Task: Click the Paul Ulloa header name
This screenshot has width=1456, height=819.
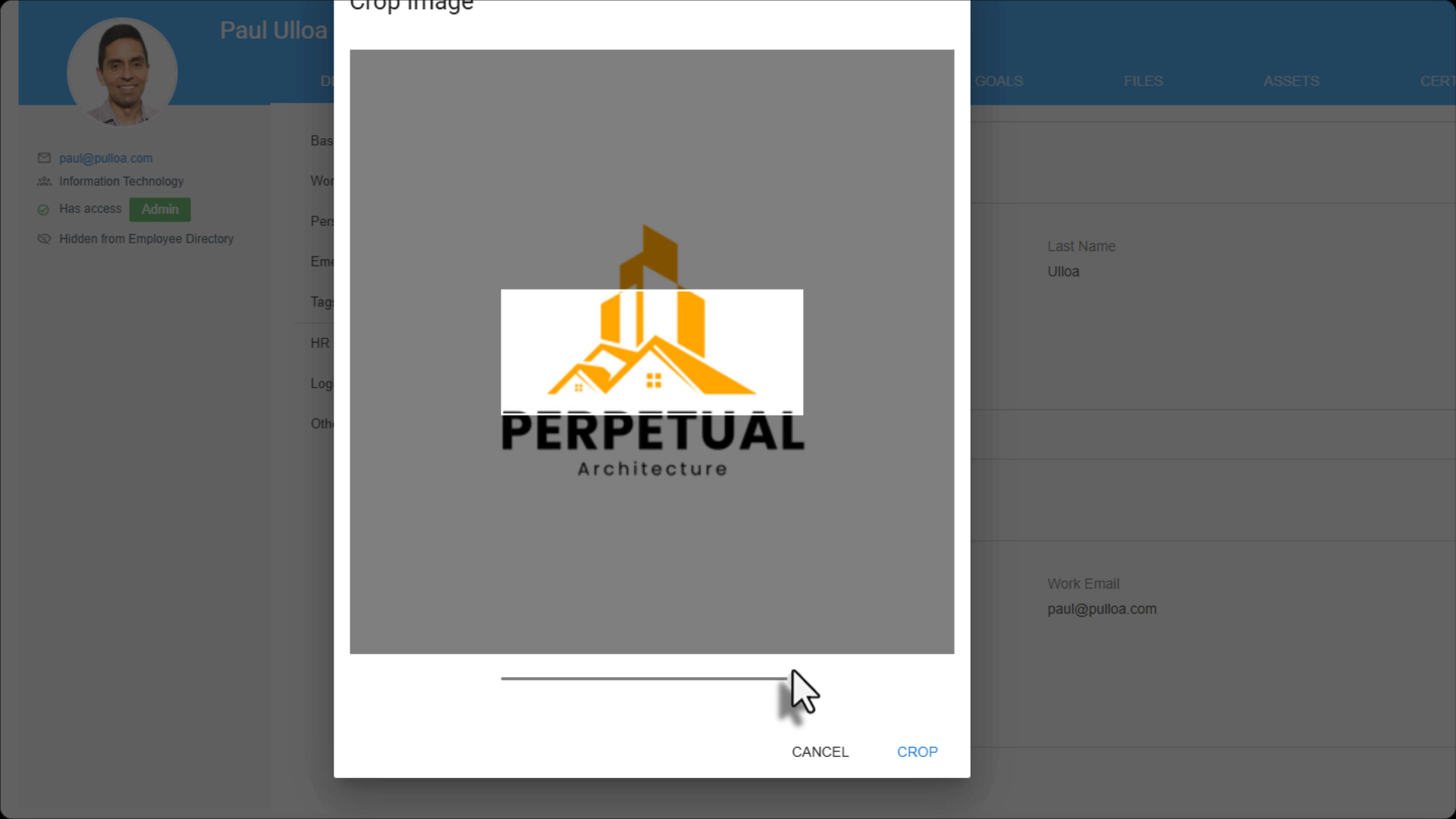Action: [273, 30]
